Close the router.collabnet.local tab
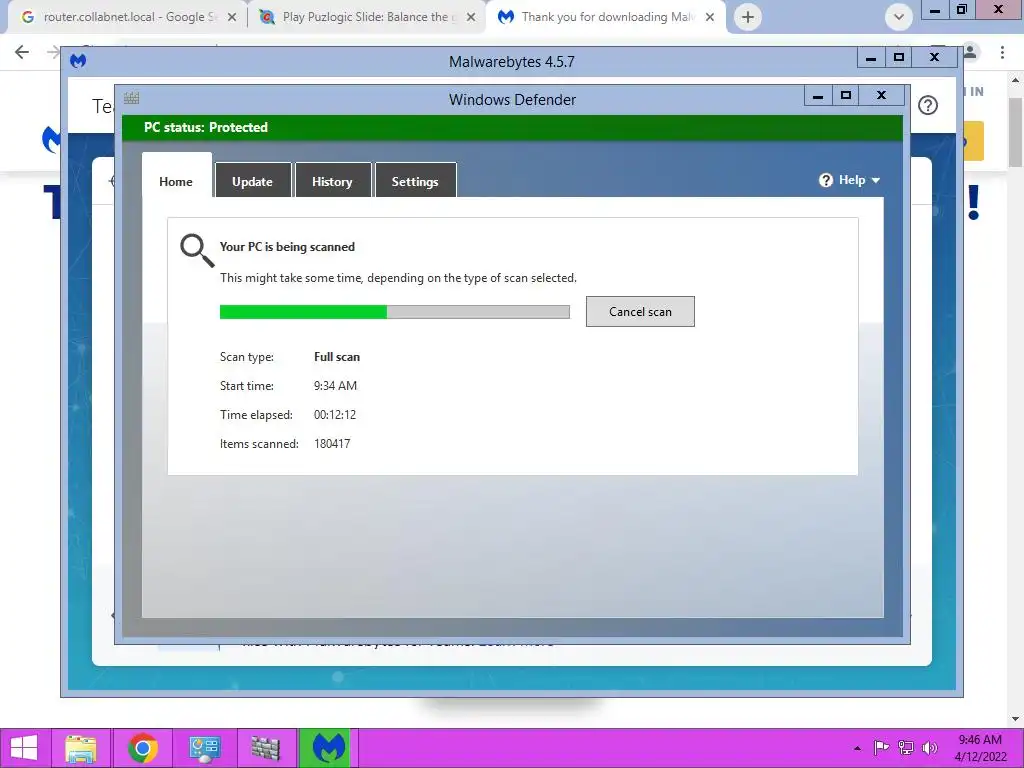The width and height of the screenshot is (1024, 768). tap(232, 18)
